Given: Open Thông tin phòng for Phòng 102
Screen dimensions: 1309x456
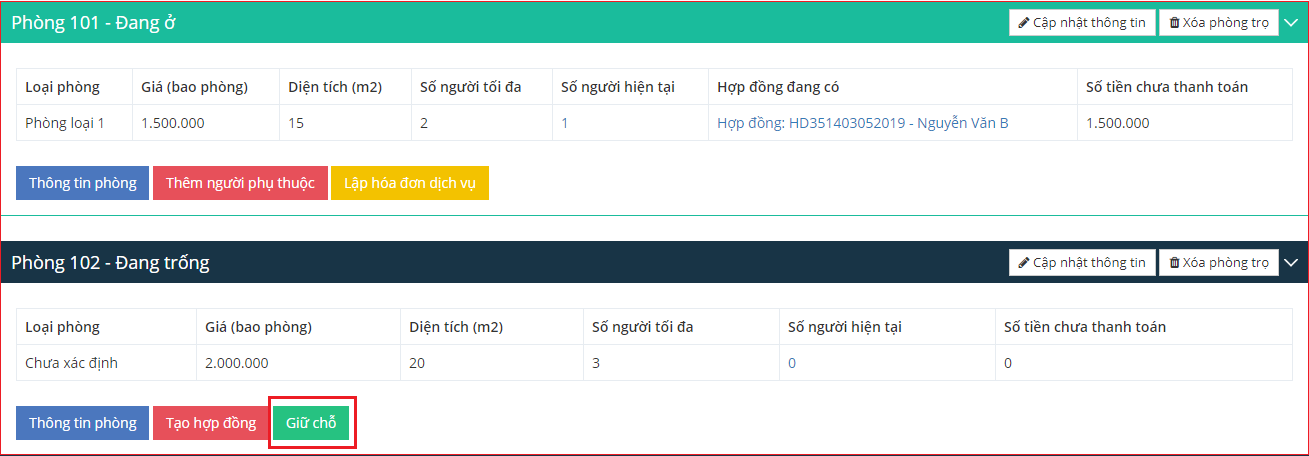Looking at the screenshot, I should coord(82,423).
